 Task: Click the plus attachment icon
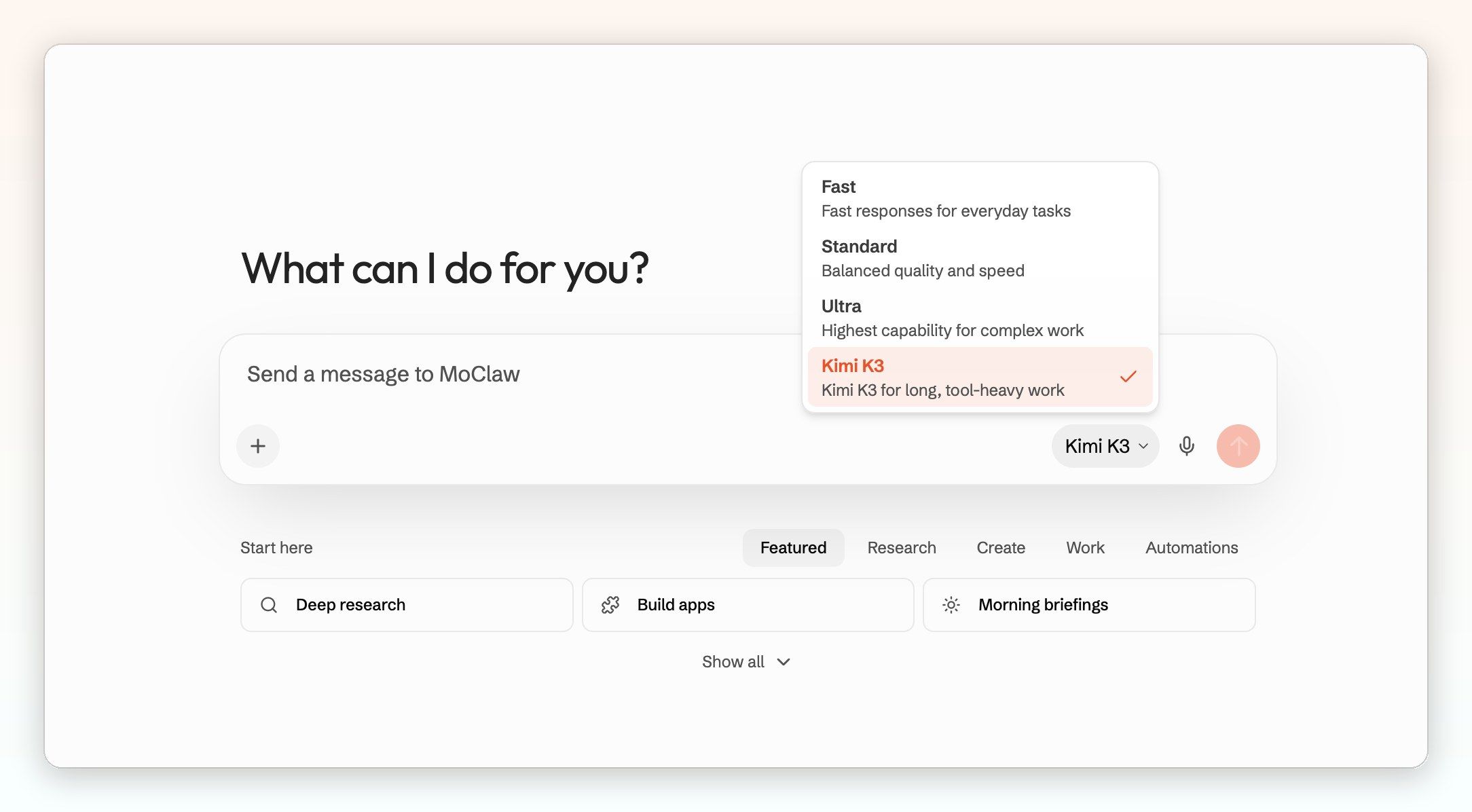(x=258, y=446)
